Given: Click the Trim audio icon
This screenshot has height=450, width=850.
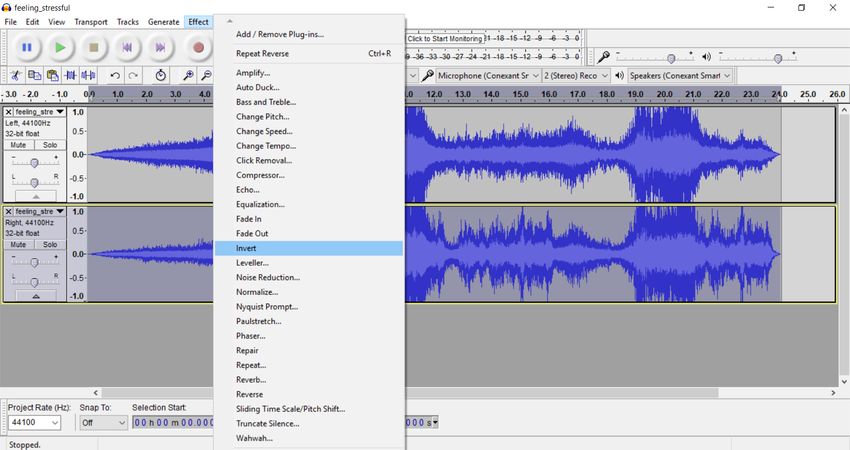Looking at the screenshot, I should click(x=70, y=75).
